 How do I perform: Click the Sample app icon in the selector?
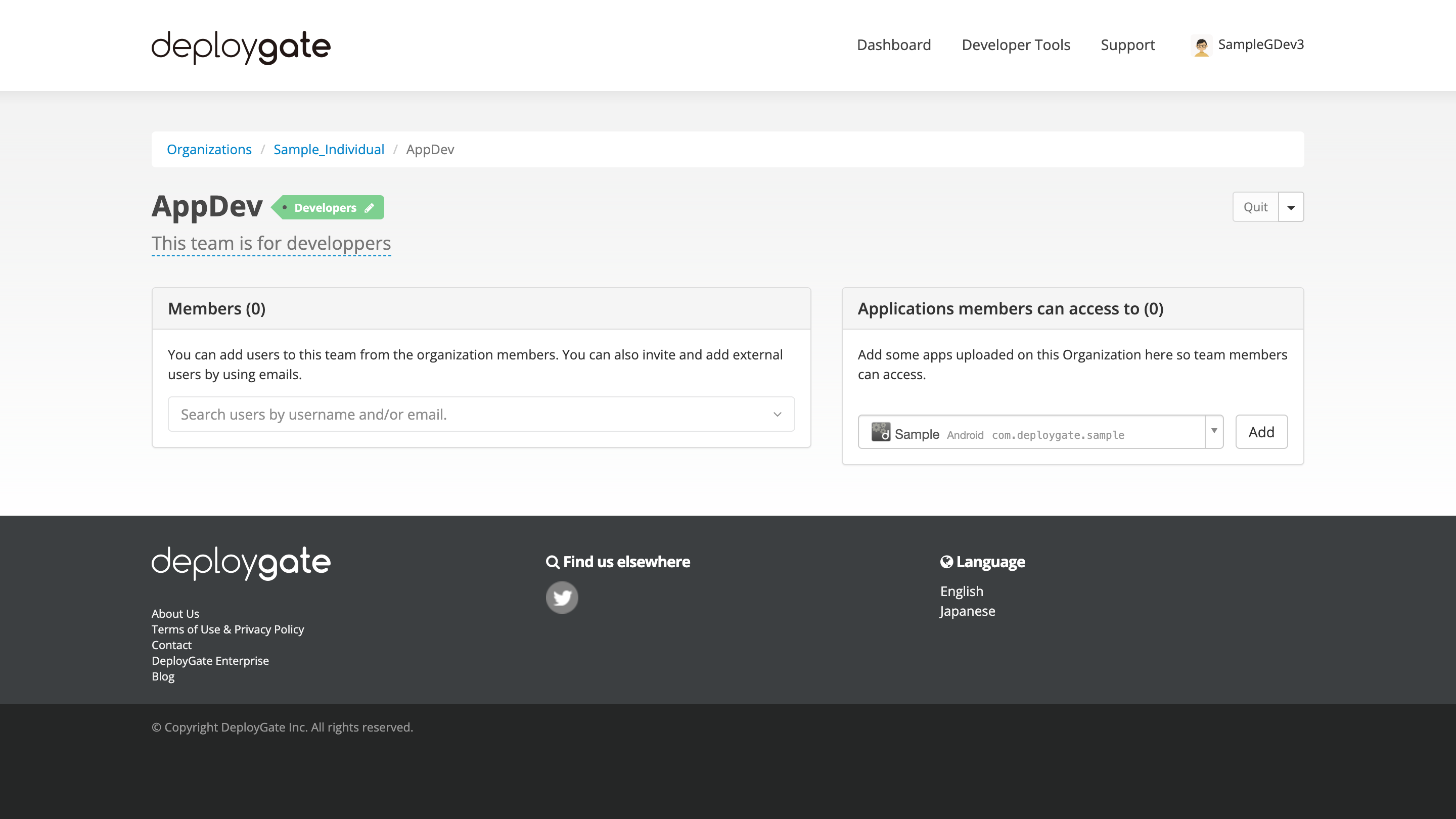(881, 432)
